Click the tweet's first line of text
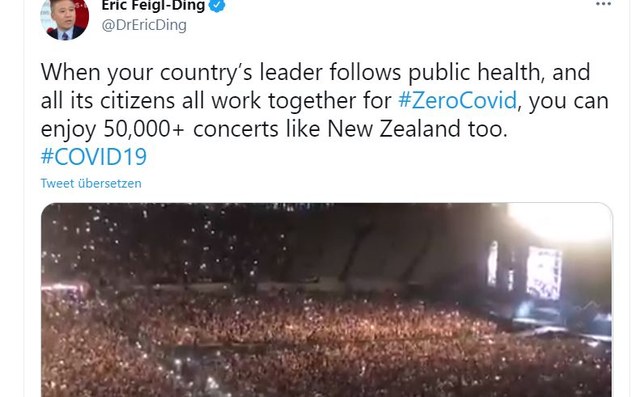The height and width of the screenshot is (397, 640). click(x=316, y=73)
